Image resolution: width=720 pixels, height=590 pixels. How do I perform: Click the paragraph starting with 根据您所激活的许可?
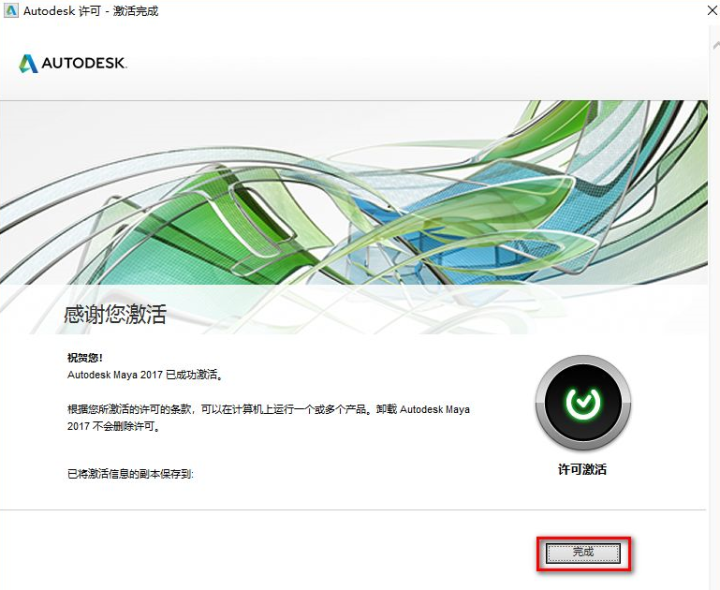(x=268, y=417)
